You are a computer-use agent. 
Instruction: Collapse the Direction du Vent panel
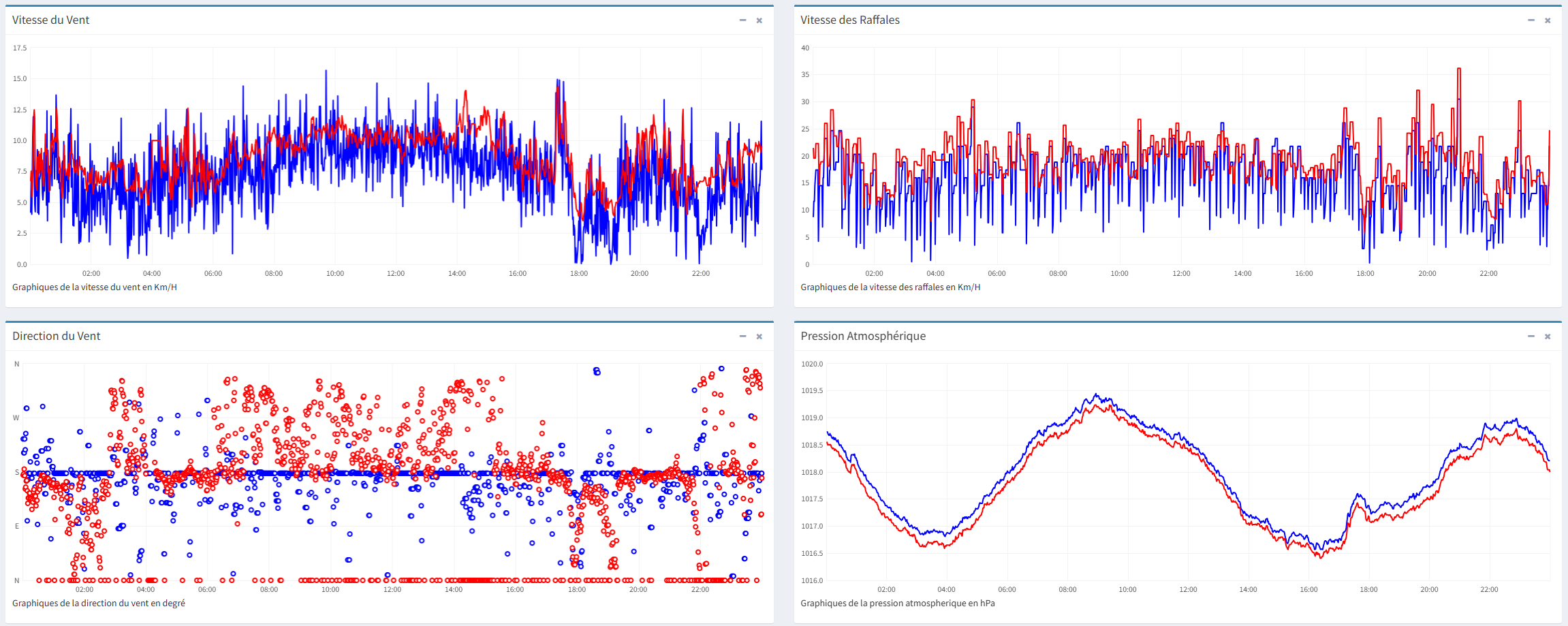(x=742, y=337)
